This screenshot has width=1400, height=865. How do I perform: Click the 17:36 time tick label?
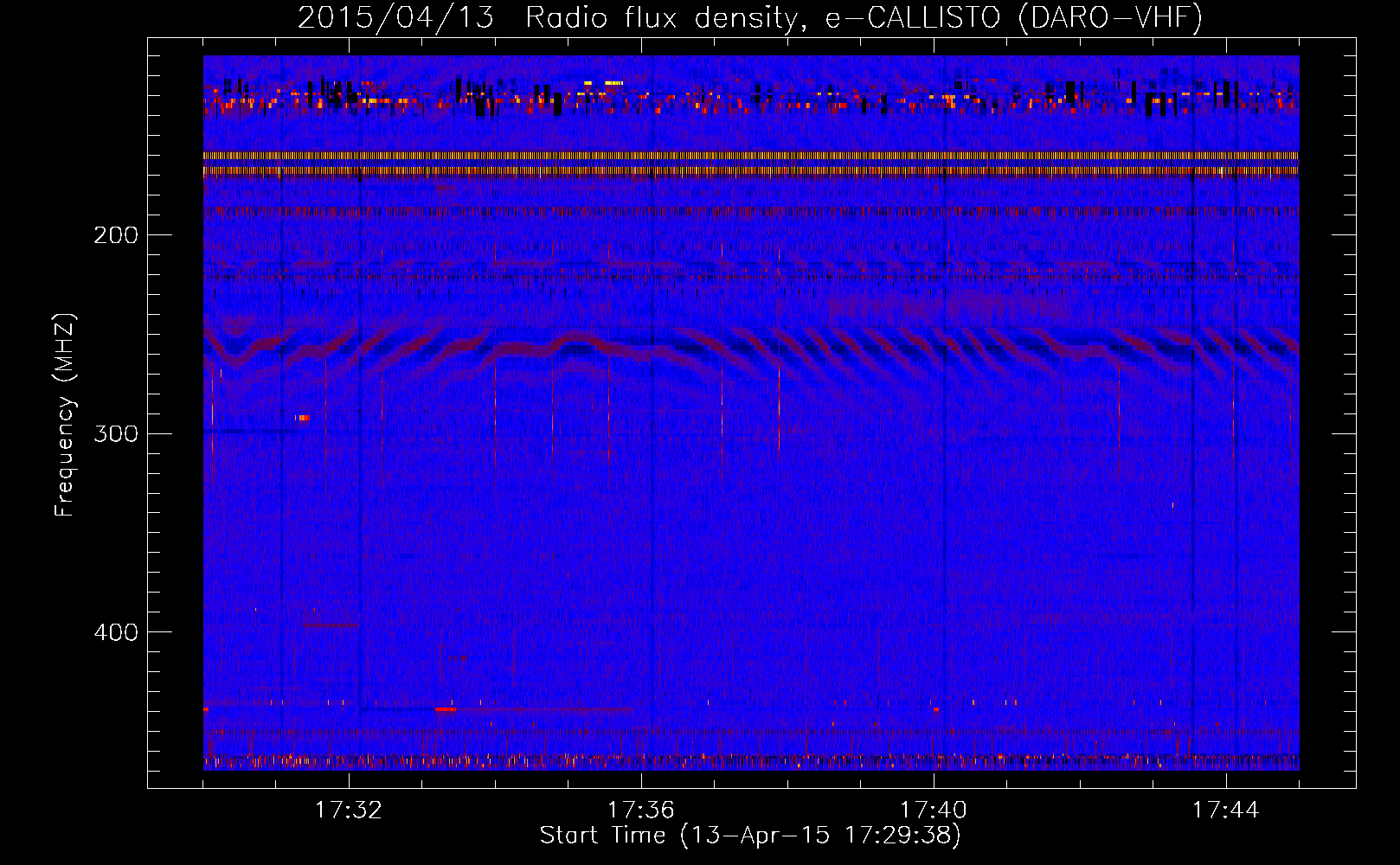[x=641, y=811]
